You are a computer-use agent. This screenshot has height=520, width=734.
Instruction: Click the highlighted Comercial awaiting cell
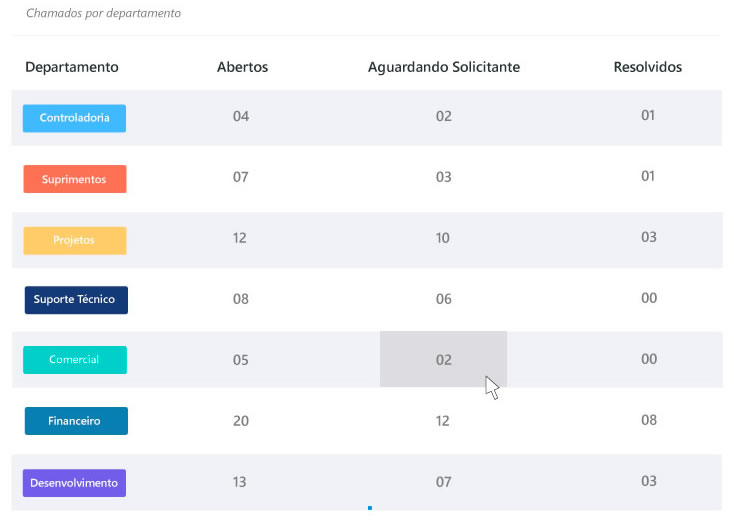[x=444, y=359]
